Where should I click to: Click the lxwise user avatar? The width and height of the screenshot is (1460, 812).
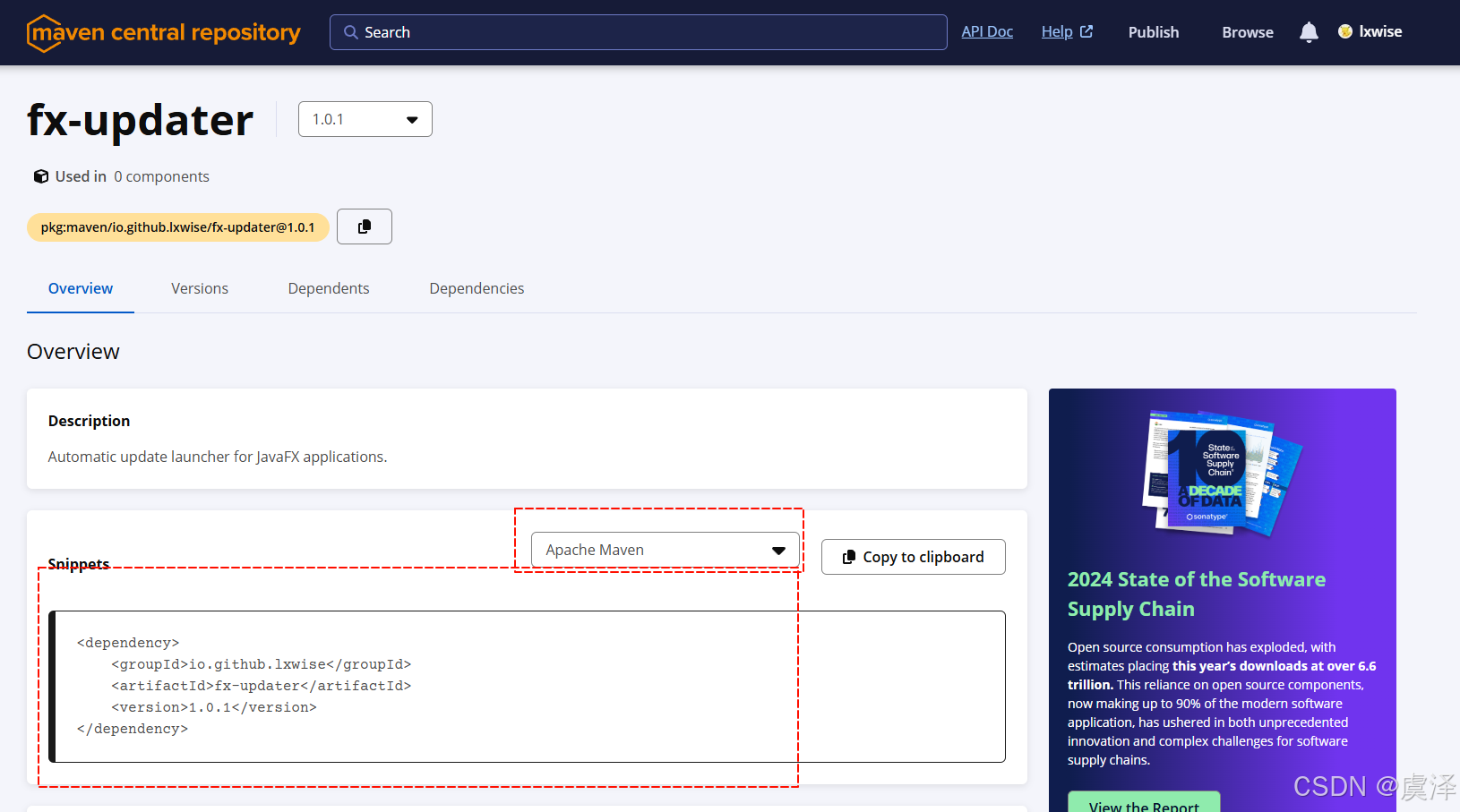click(x=1344, y=31)
